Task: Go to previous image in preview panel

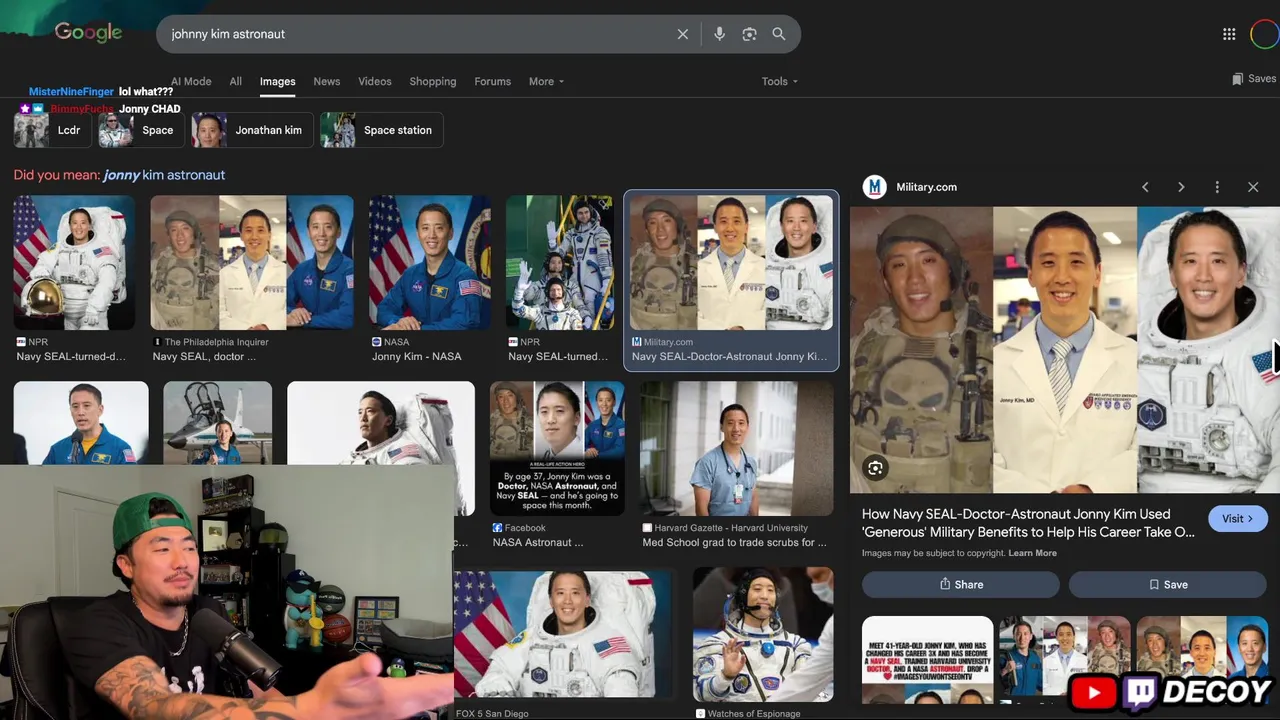Action: (1146, 187)
